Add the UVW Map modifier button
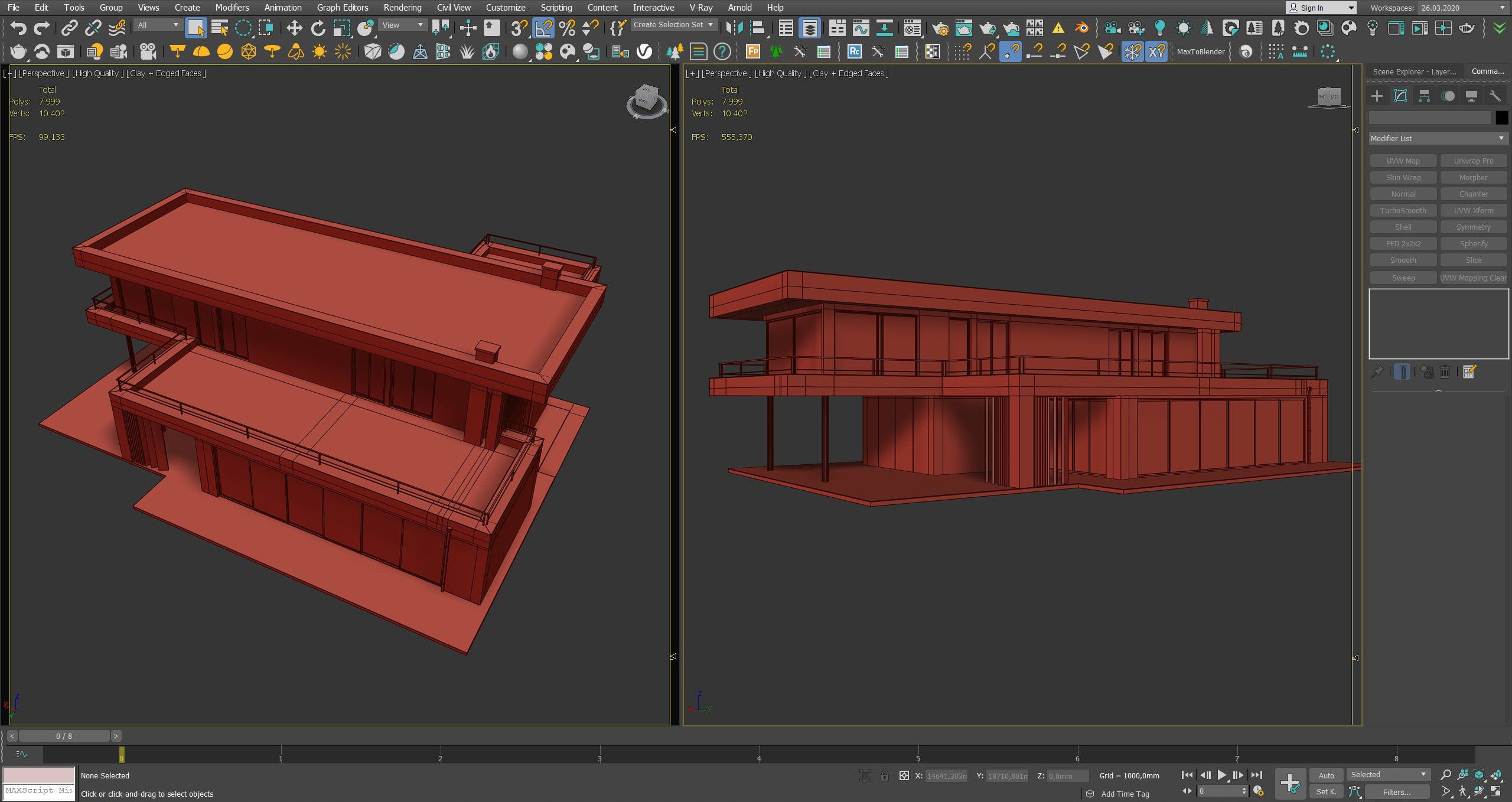Image resolution: width=1512 pixels, height=802 pixels. tap(1403, 161)
